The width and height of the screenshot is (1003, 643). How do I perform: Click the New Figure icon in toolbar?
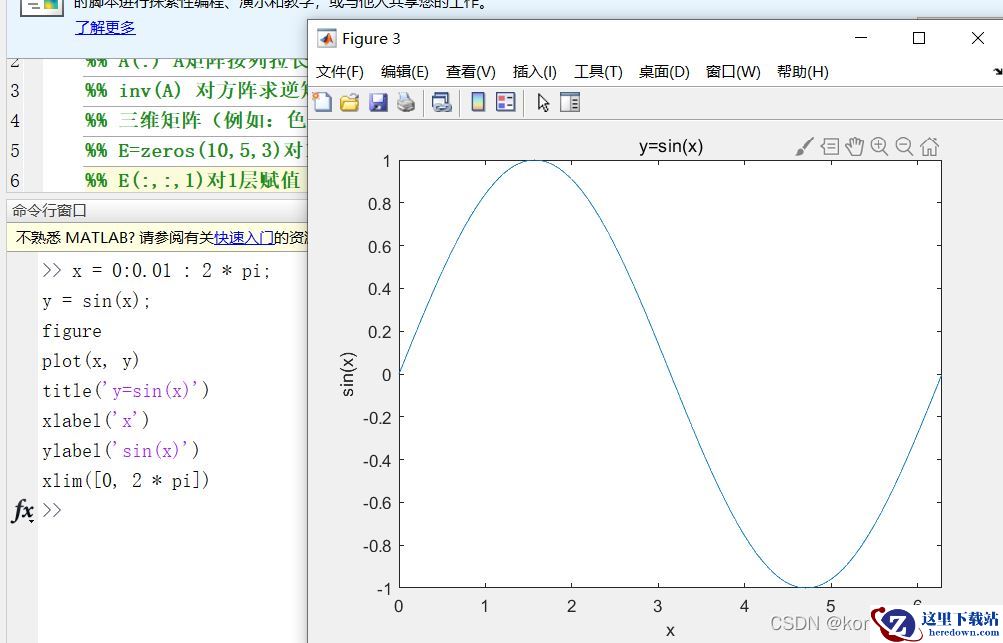pos(322,102)
